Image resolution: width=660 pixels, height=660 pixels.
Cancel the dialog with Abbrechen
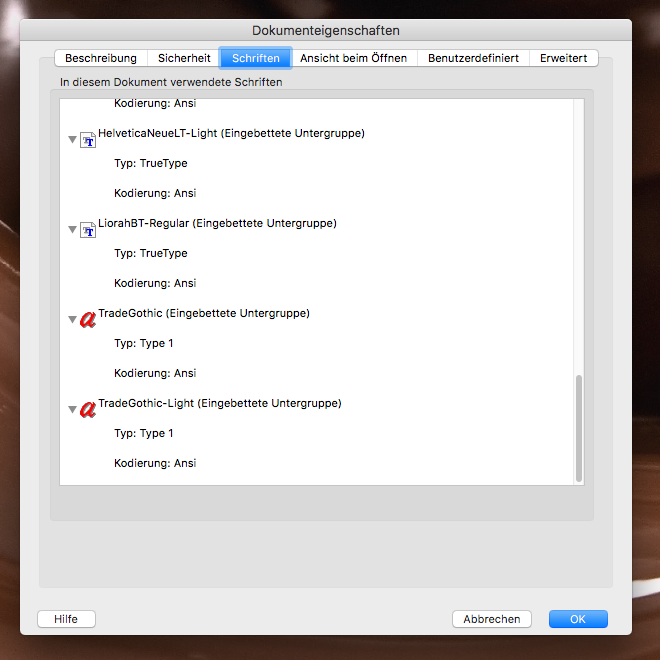tap(492, 619)
